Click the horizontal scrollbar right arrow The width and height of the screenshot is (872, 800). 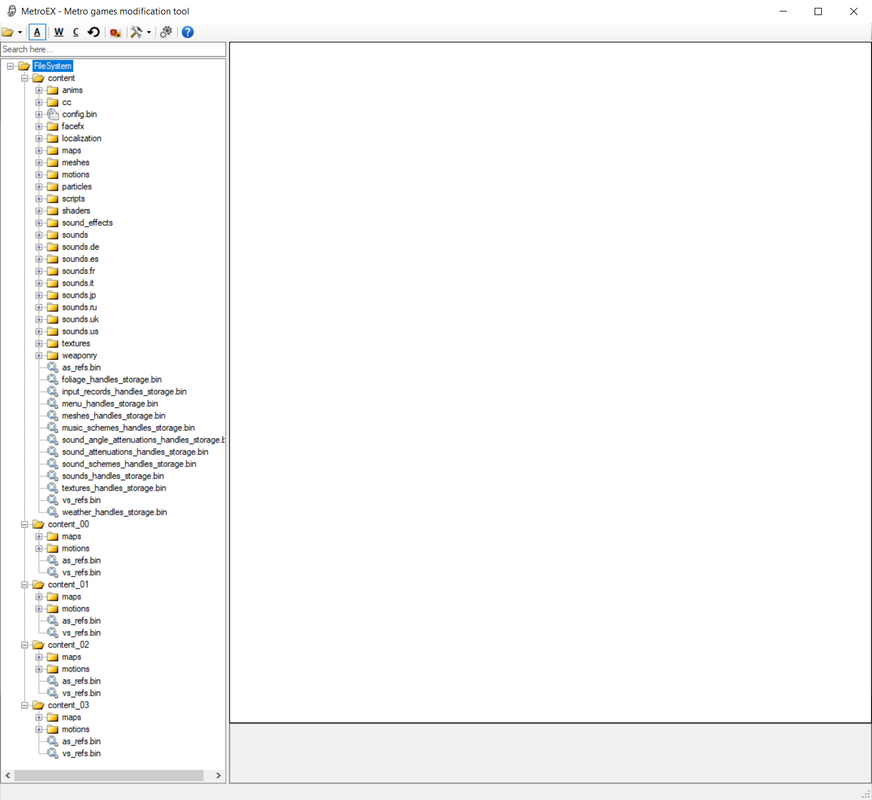[x=218, y=775]
